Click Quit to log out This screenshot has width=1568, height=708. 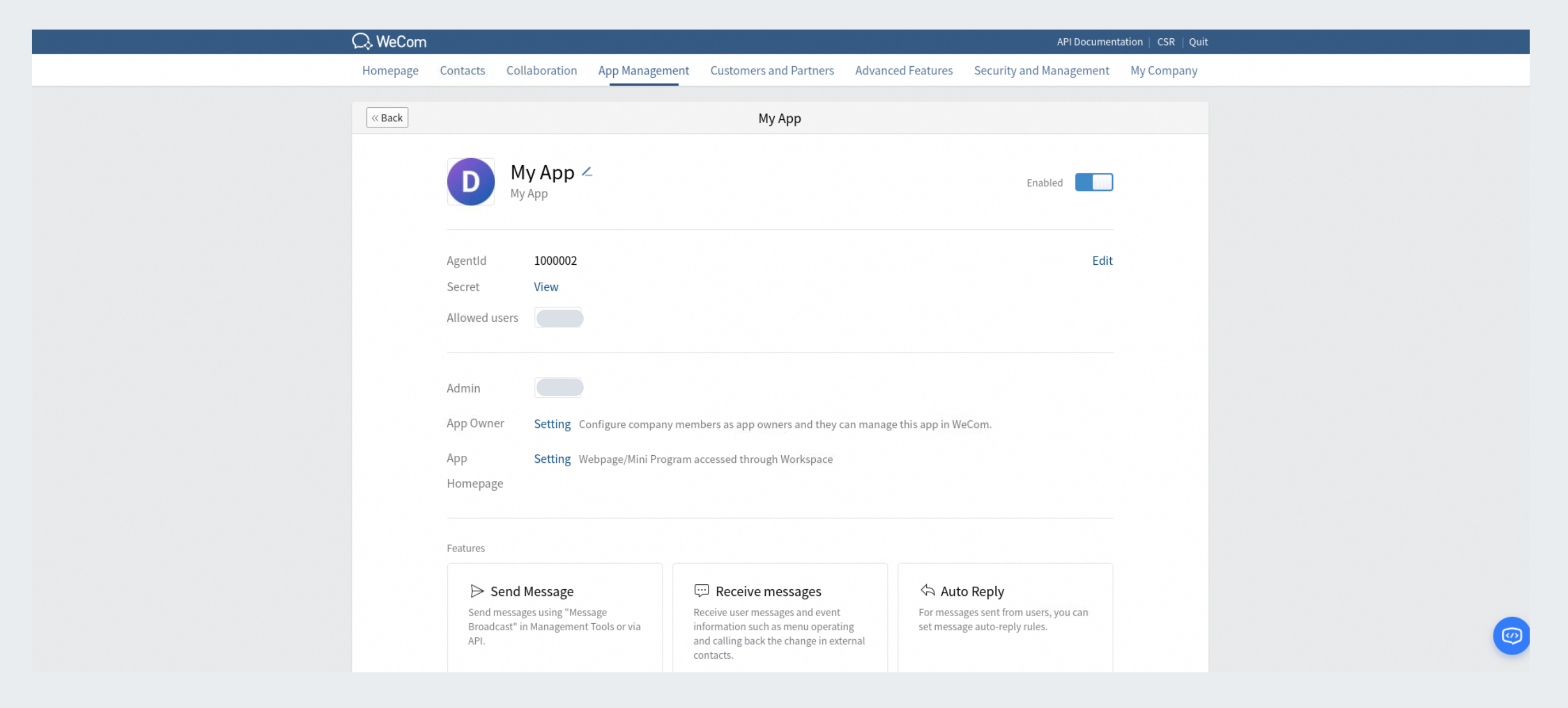[1198, 42]
